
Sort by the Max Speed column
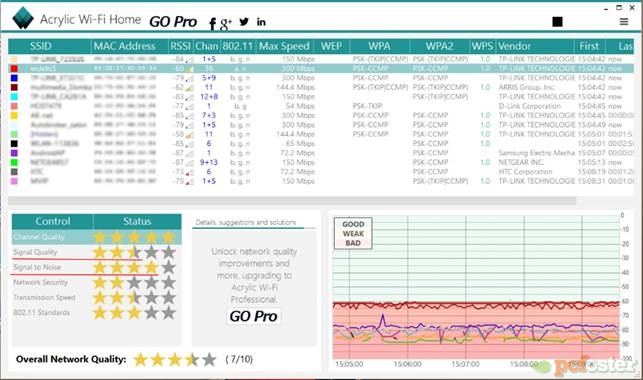pyautogui.click(x=284, y=46)
